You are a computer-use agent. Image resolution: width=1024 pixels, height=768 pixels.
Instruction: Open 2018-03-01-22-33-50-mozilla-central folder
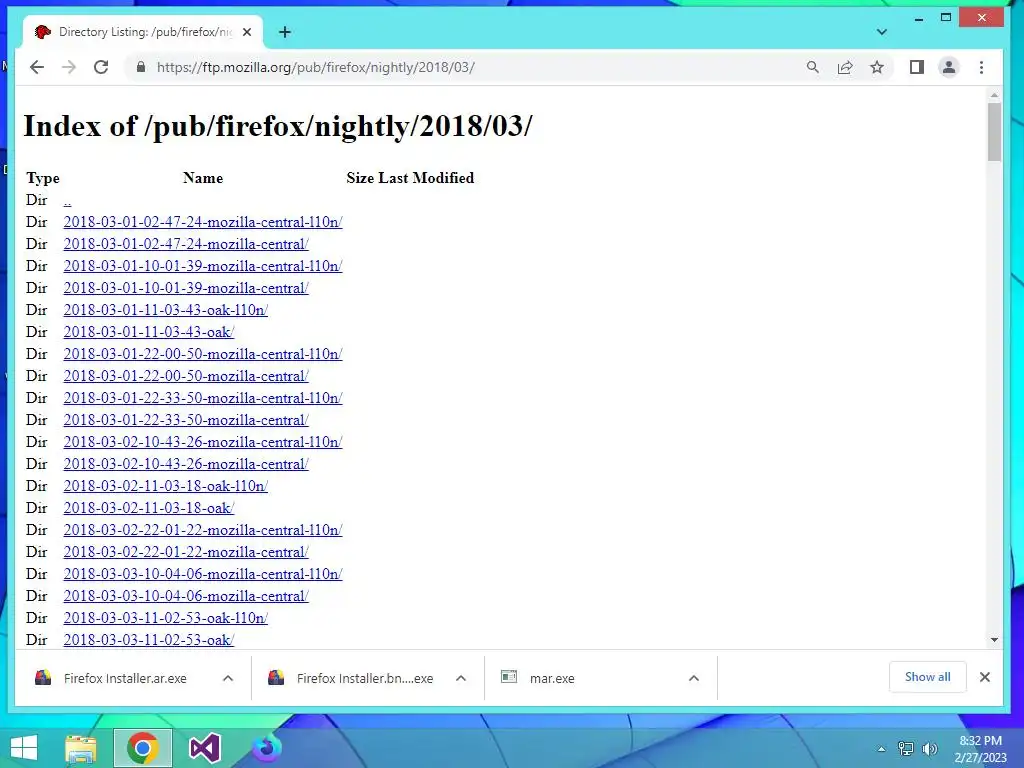pyautogui.click(x=186, y=420)
